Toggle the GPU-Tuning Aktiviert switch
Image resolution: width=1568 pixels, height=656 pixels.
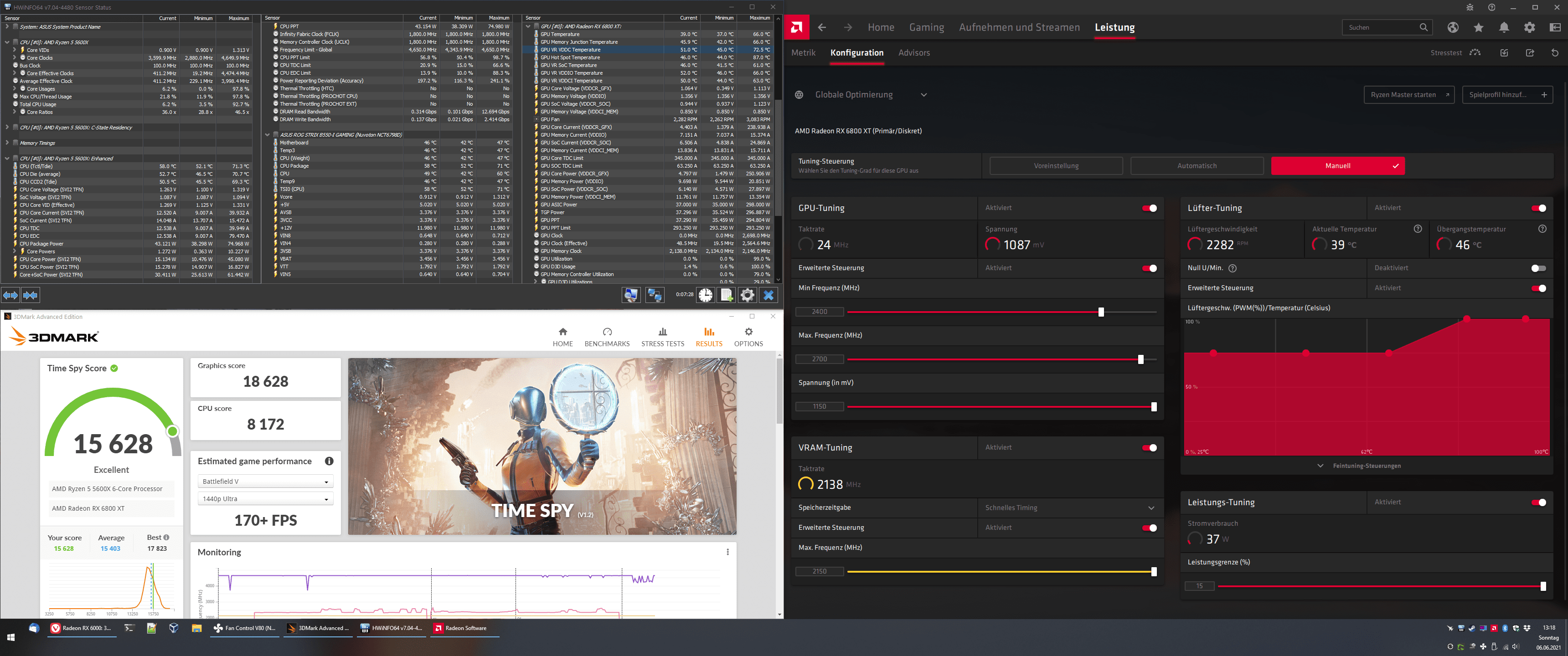tap(1149, 208)
